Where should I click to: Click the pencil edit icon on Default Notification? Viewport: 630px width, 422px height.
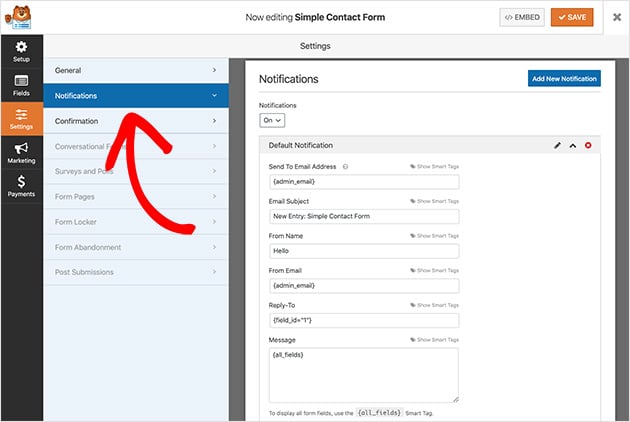(558, 146)
